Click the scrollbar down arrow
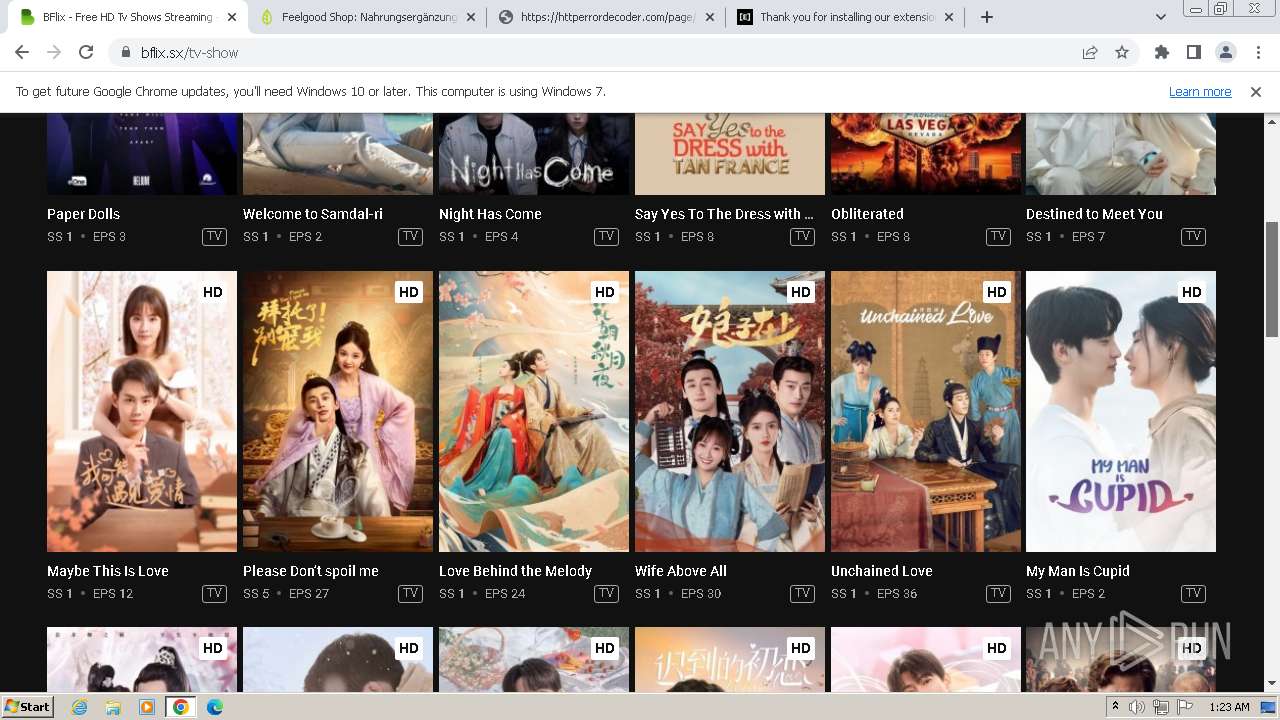The height and width of the screenshot is (720, 1280). pos(1272,684)
